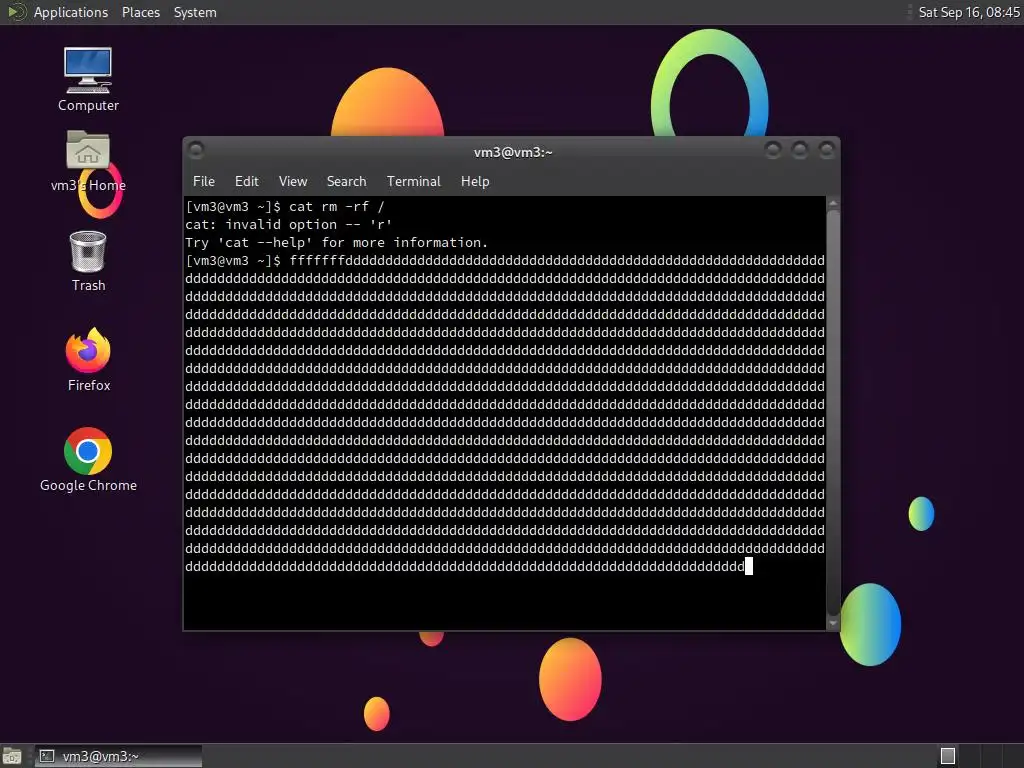The image size is (1024, 768).
Task: Click the terminal vertical scrollbar thumb
Action: [x=833, y=413]
